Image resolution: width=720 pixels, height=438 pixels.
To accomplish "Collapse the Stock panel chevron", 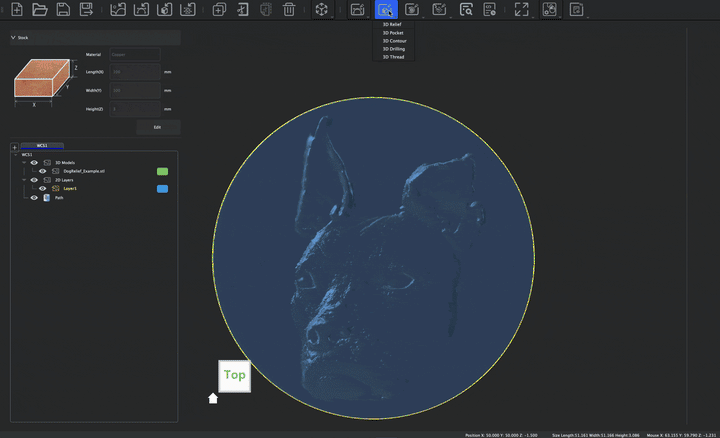I will 13,38.
